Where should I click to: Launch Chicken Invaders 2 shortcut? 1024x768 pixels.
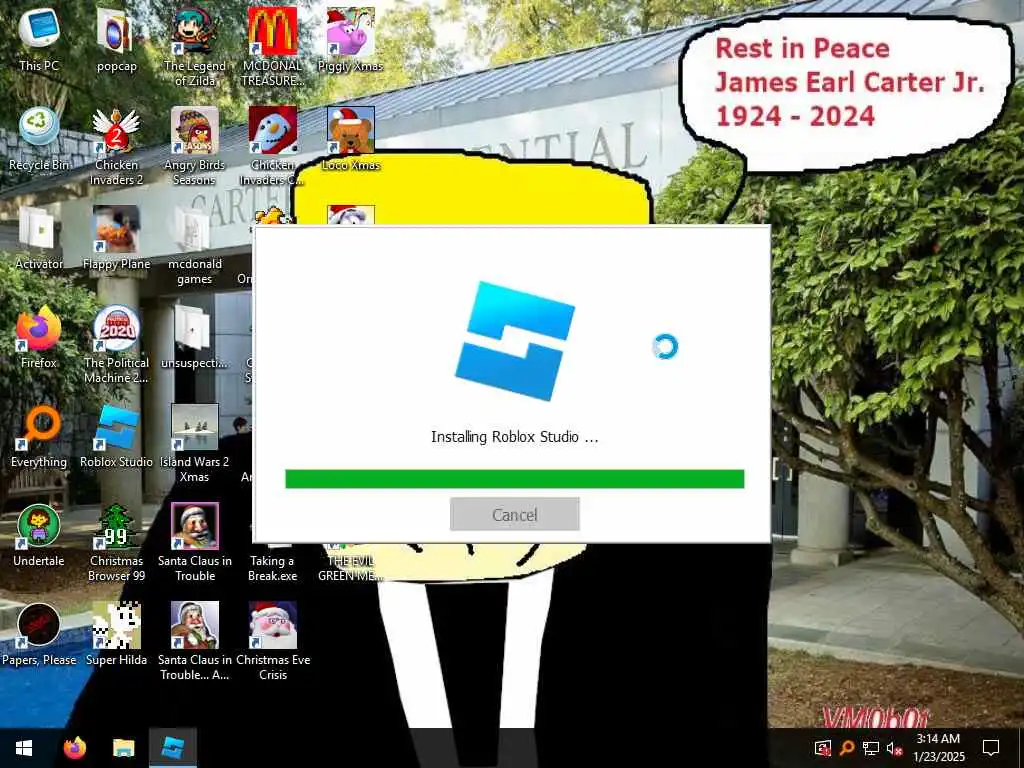(x=116, y=146)
